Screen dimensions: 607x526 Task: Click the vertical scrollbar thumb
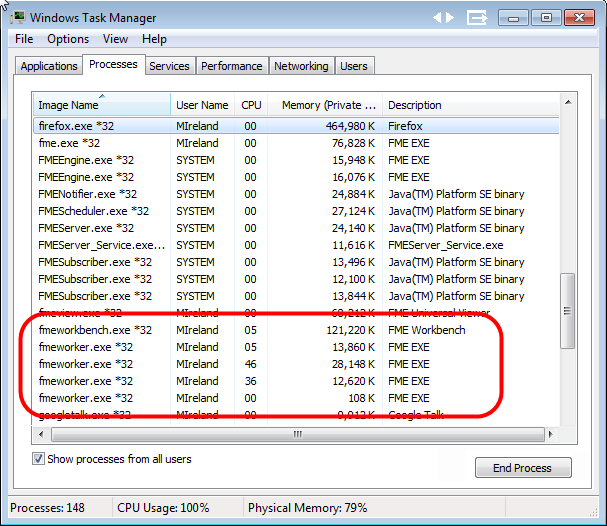point(568,311)
